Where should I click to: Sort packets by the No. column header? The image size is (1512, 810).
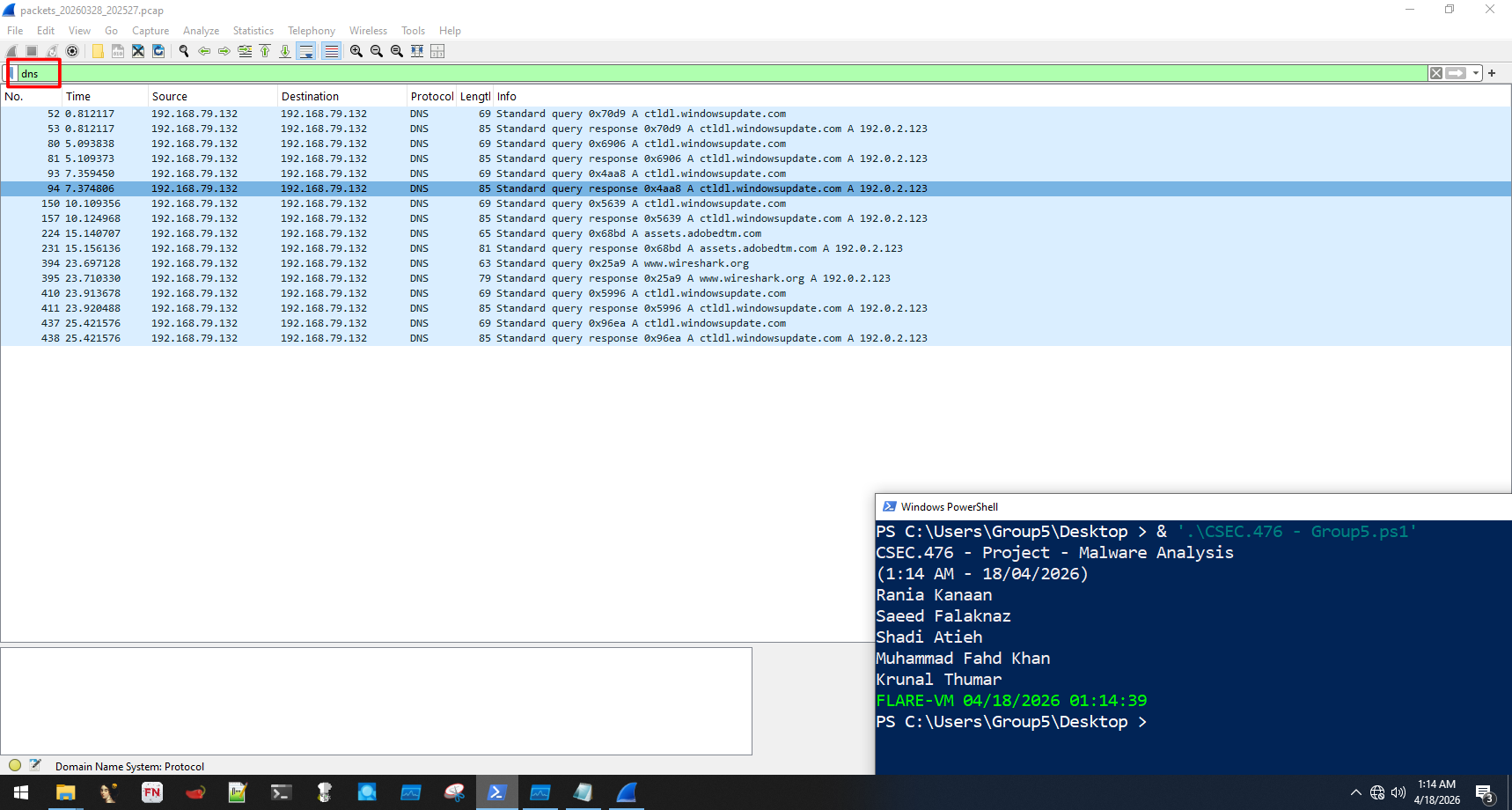tap(31, 97)
